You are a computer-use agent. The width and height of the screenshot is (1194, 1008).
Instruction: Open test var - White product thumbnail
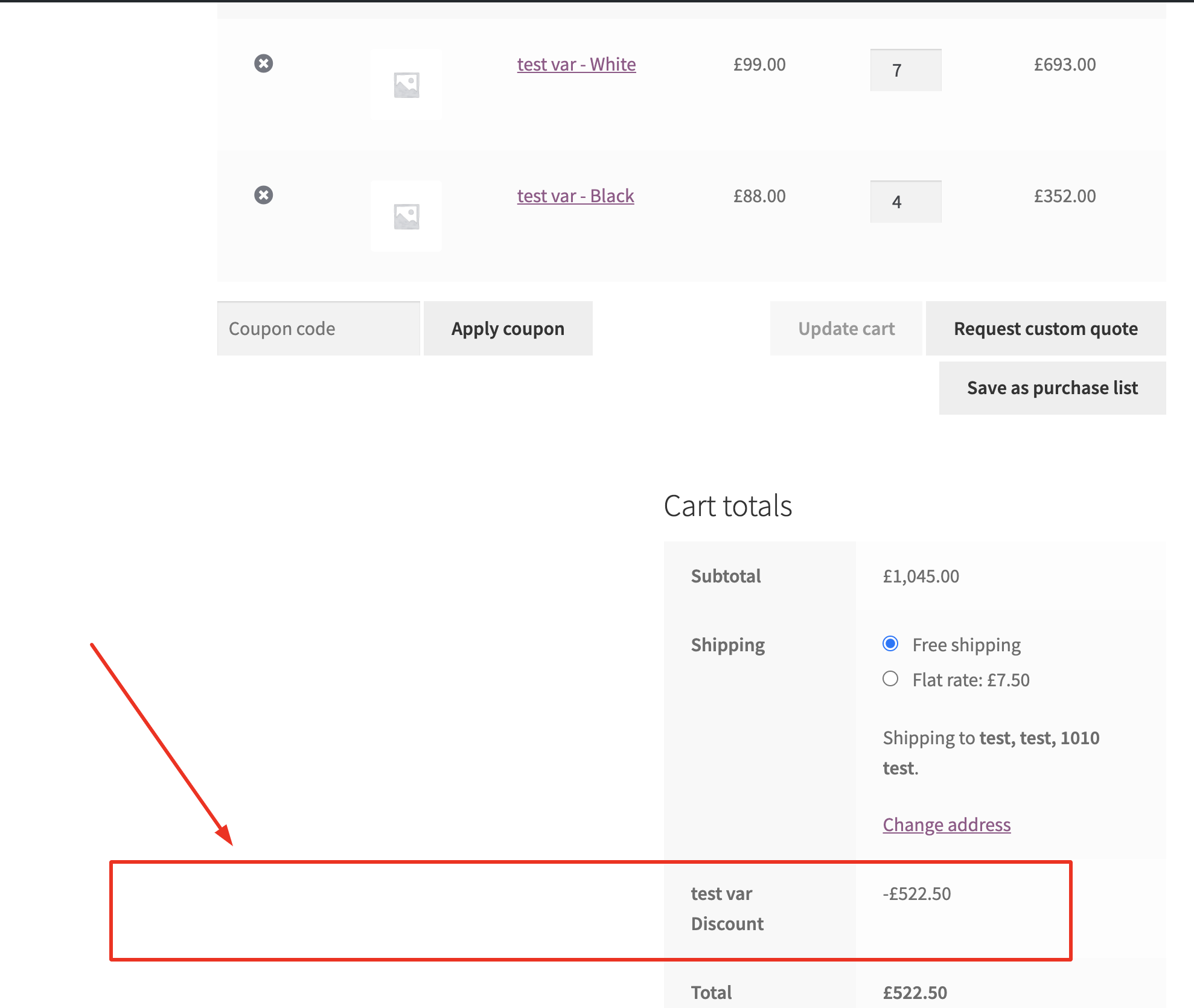pyautogui.click(x=406, y=85)
